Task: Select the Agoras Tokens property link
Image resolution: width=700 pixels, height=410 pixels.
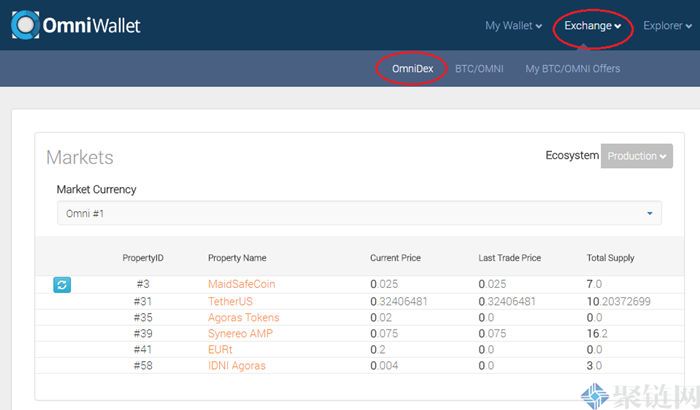Action: click(x=243, y=317)
